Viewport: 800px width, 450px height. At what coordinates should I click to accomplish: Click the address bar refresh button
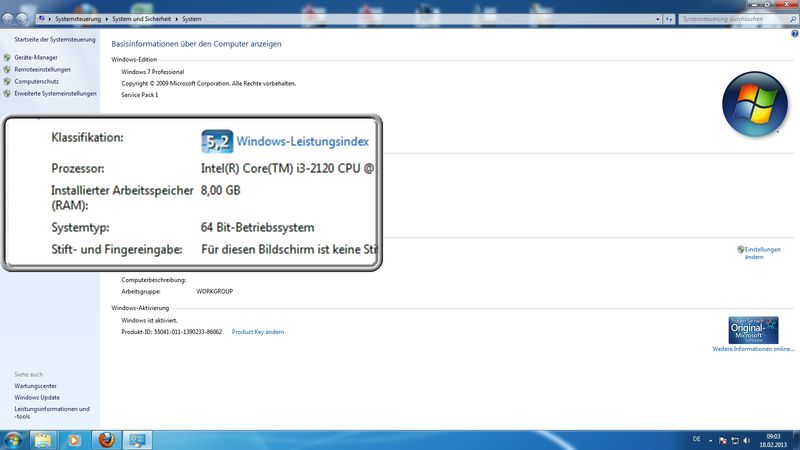pos(668,19)
